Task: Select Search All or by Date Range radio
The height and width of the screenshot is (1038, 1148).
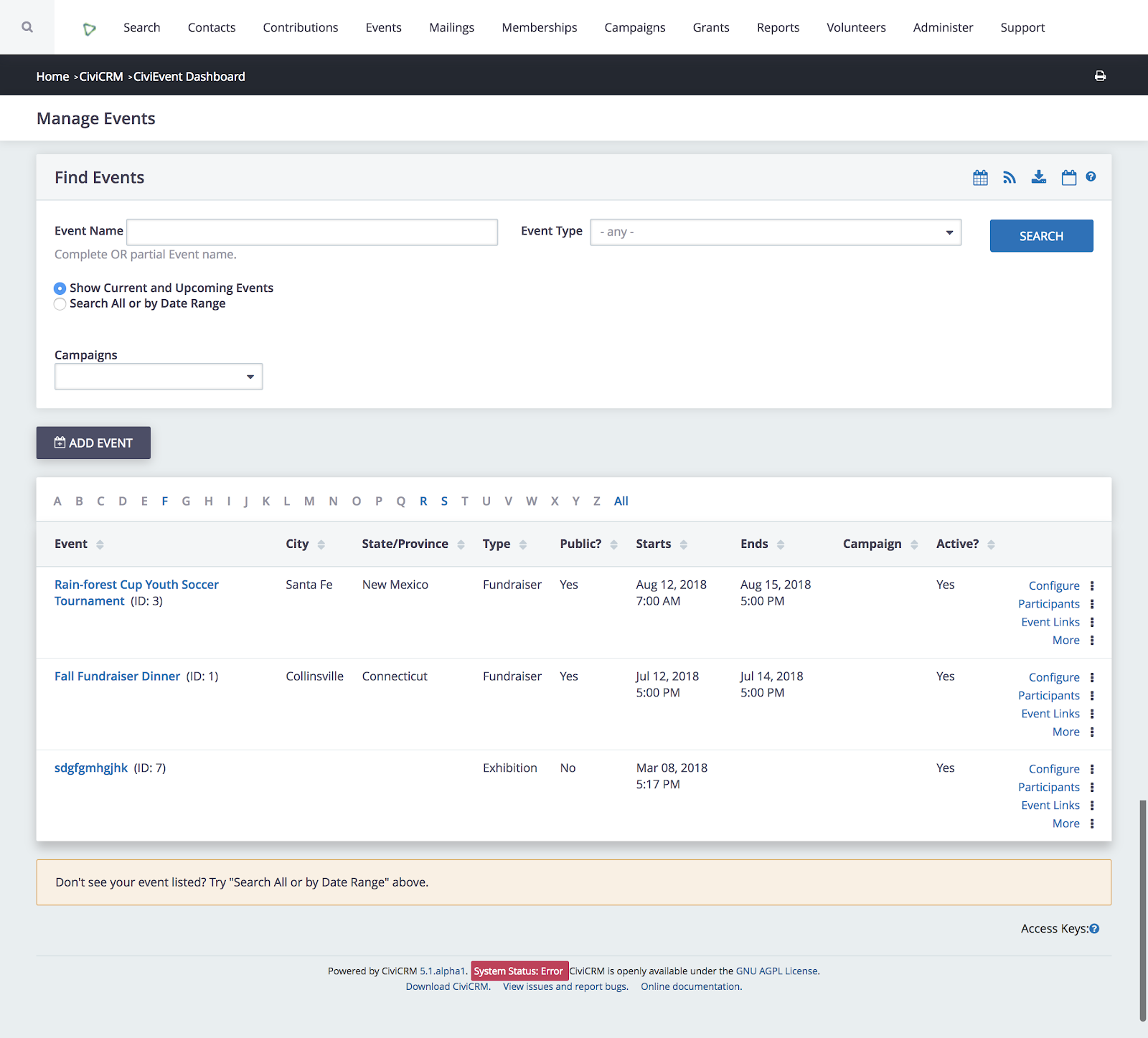Action: [60, 304]
